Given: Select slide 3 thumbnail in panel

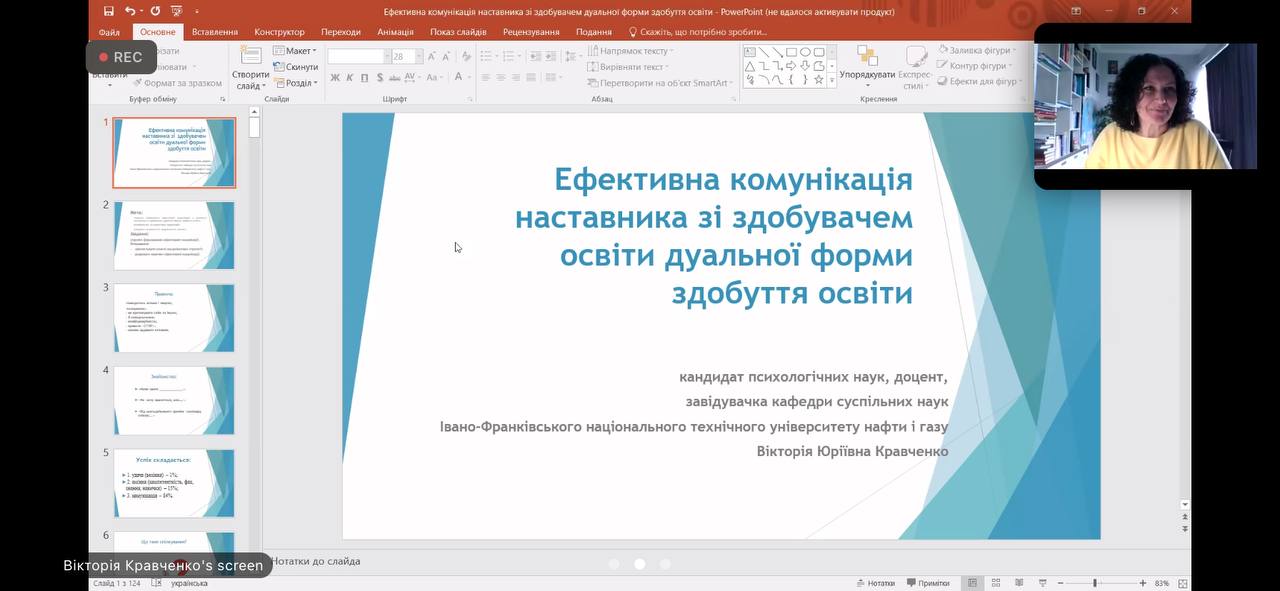Looking at the screenshot, I should [x=174, y=318].
